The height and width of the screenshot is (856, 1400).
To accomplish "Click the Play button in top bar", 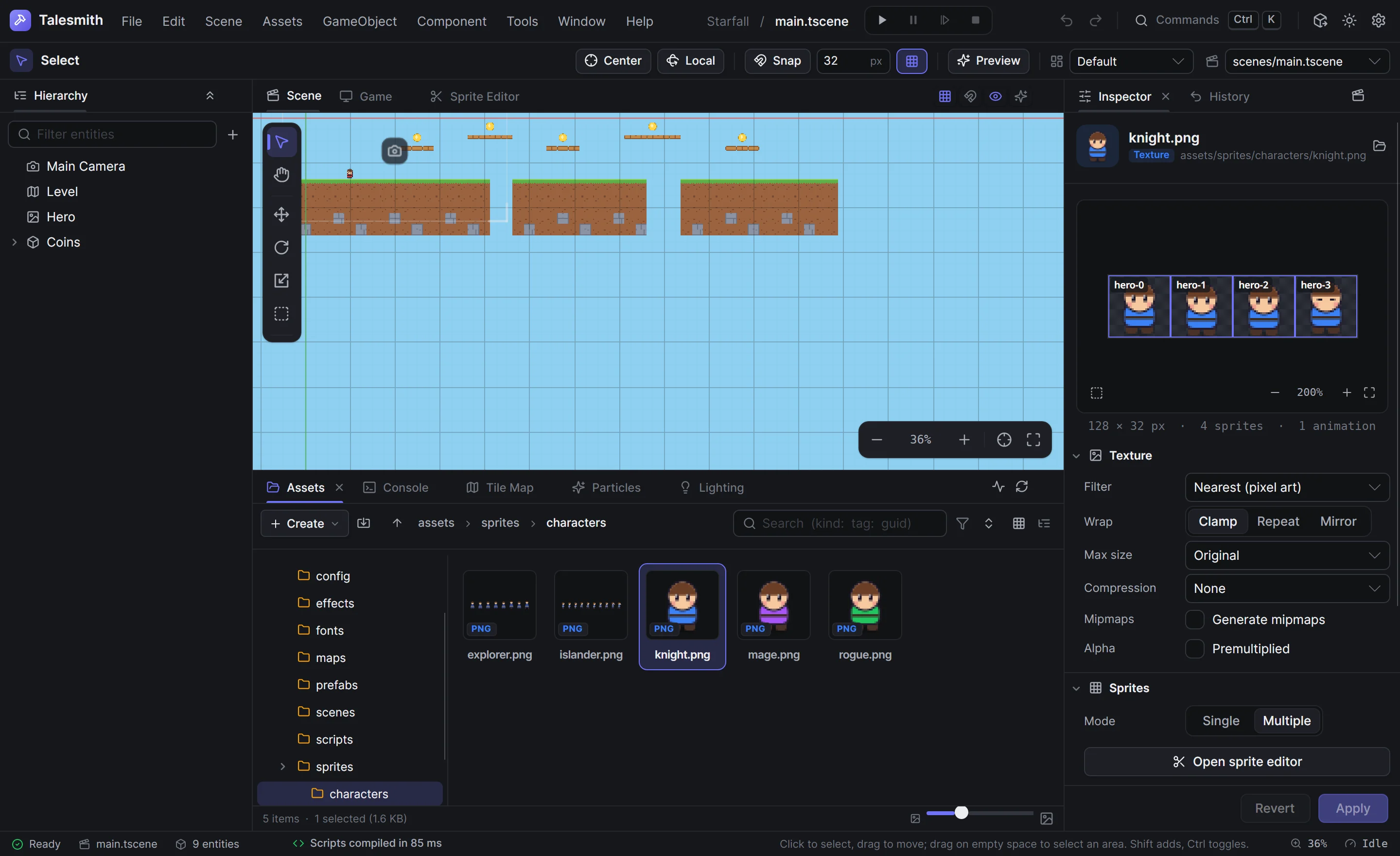I will click(882, 20).
